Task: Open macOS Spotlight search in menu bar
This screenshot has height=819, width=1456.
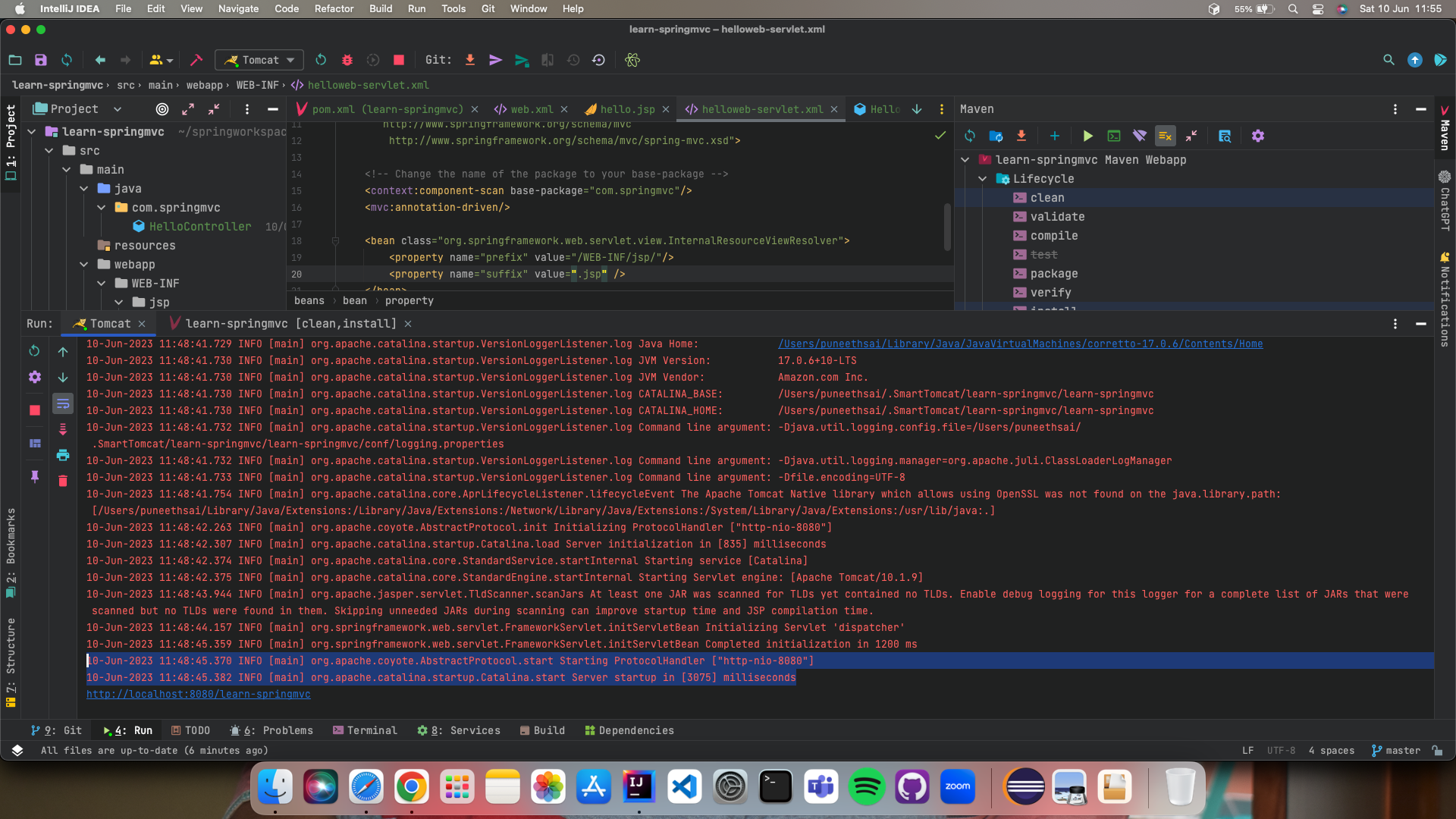Action: pyautogui.click(x=1293, y=8)
